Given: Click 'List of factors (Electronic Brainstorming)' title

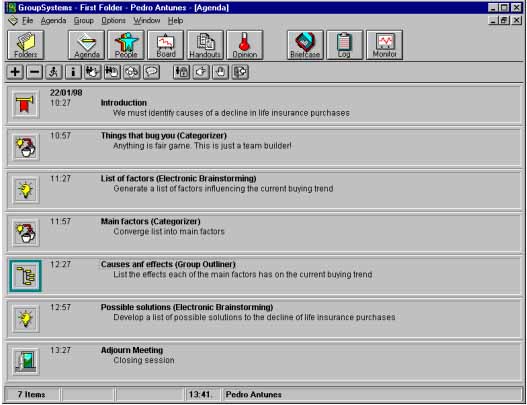Looking at the screenshot, I should pyautogui.click(x=178, y=178).
